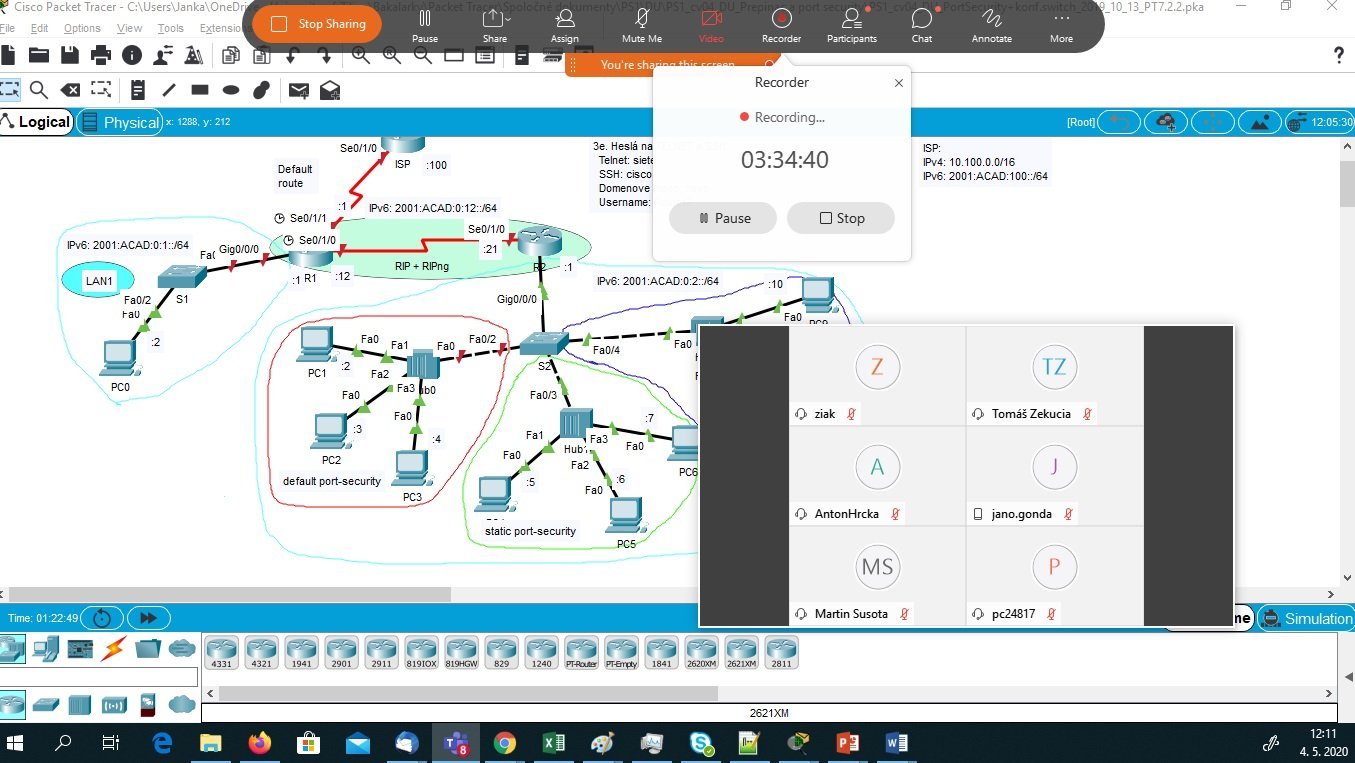
Task: Click router R2 in the topology
Action: click(539, 243)
